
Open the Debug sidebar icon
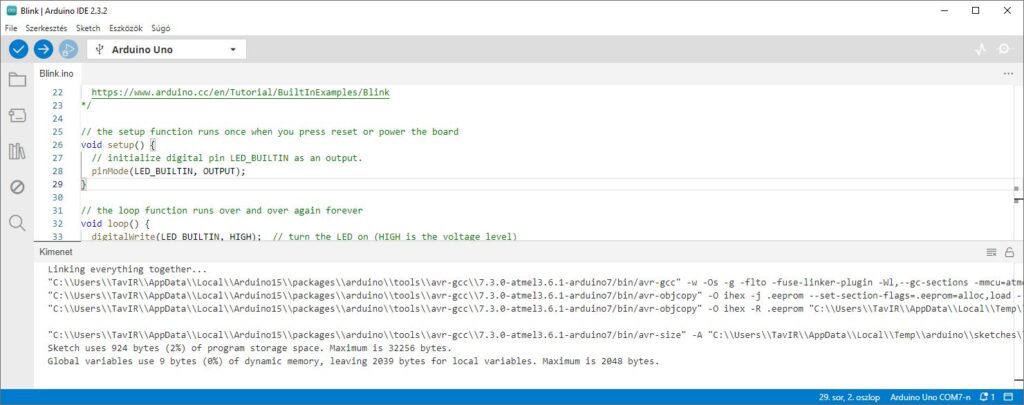coord(17,187)
